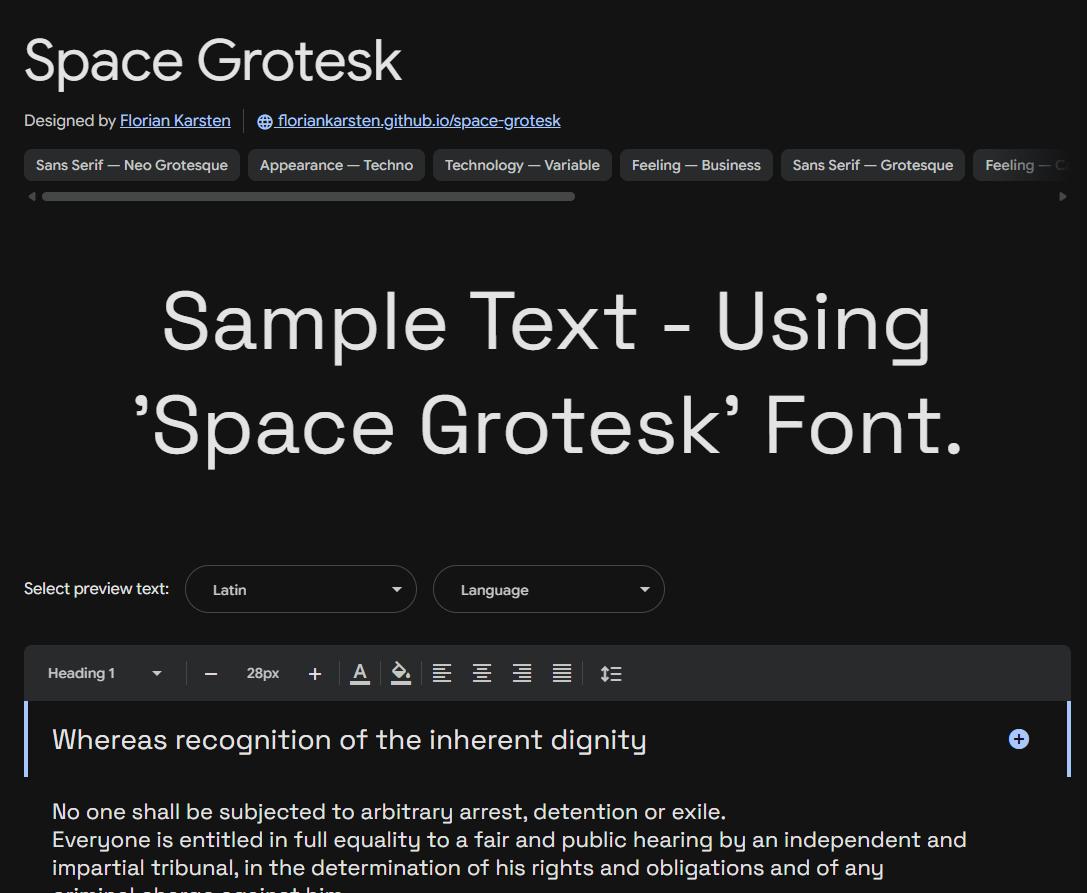Open the Florian Karsten designer link
This screenshot has width=1087, height=893.
175,121
